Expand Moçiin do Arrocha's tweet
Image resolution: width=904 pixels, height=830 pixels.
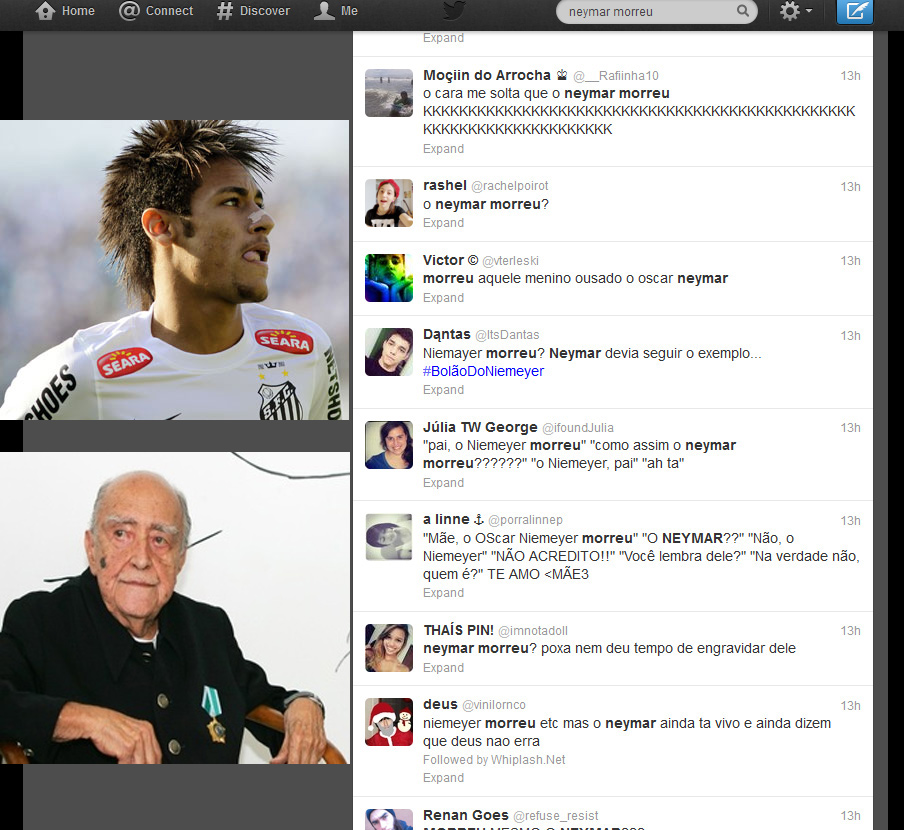[443, 149]
